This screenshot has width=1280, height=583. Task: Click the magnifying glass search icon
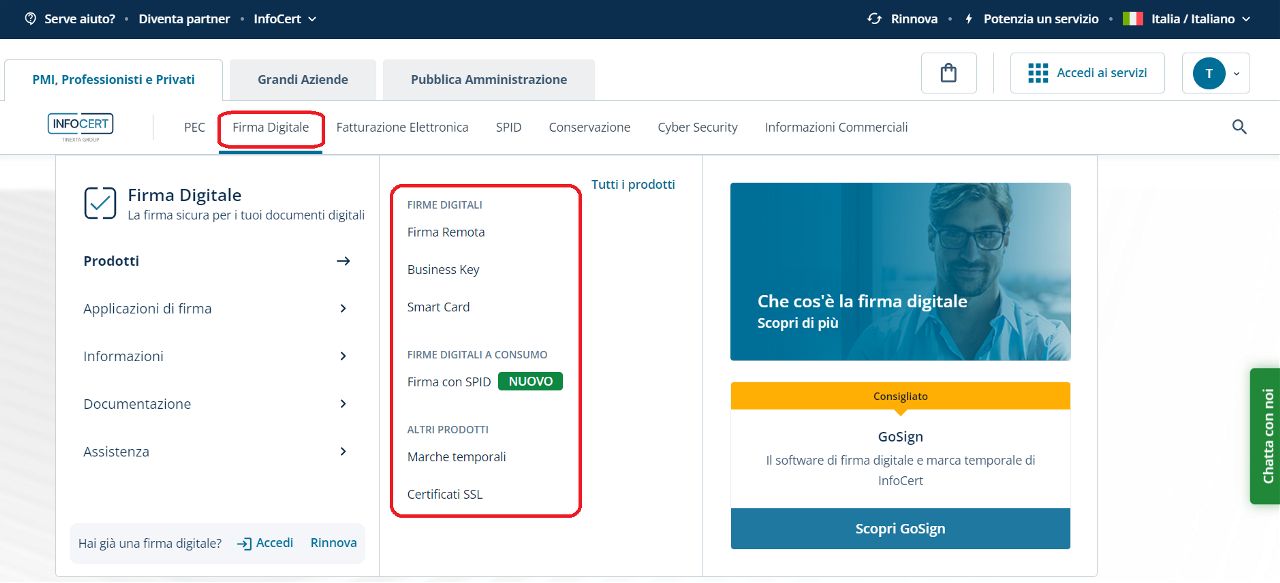(x=1239, y=127)
